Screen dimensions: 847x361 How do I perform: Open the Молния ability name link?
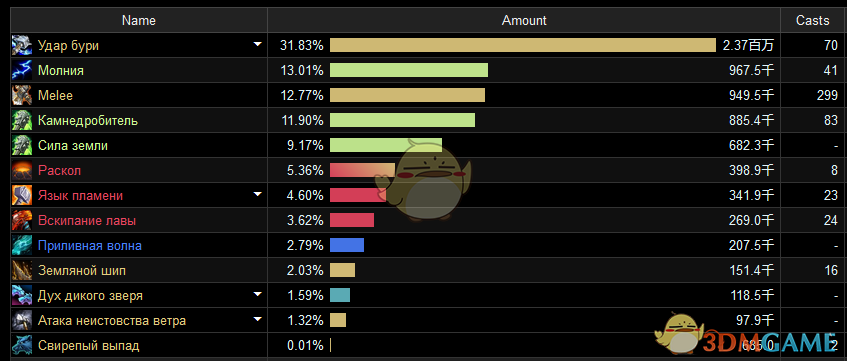pyautogui.click(x=60, y=71)
